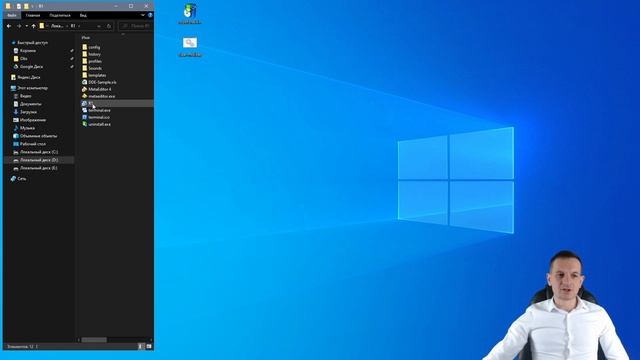Open the Загрузки folder

(x=28, y=112)
